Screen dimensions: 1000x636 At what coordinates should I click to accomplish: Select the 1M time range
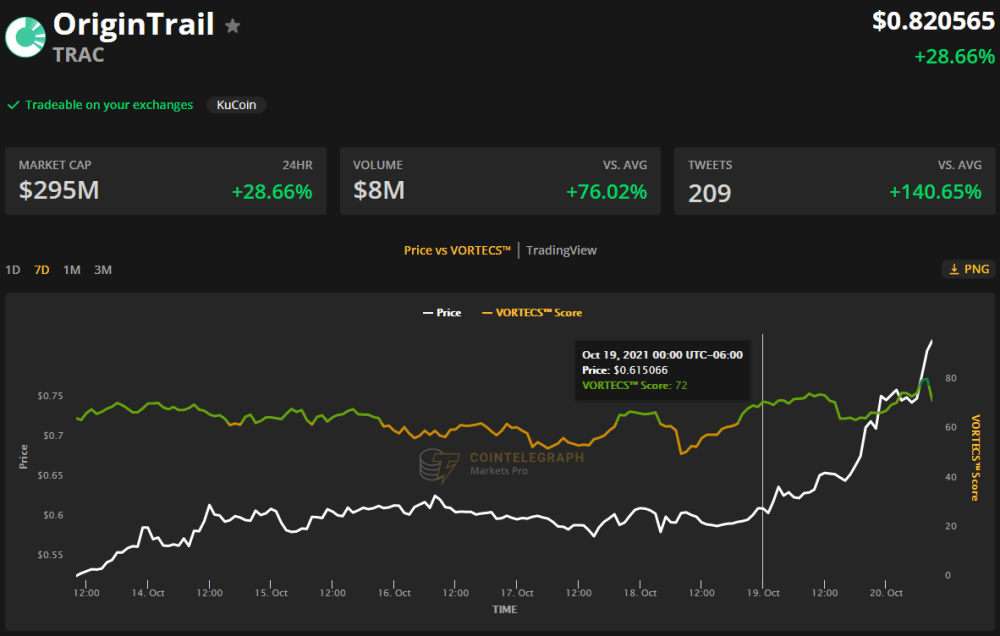coord(71,270)
